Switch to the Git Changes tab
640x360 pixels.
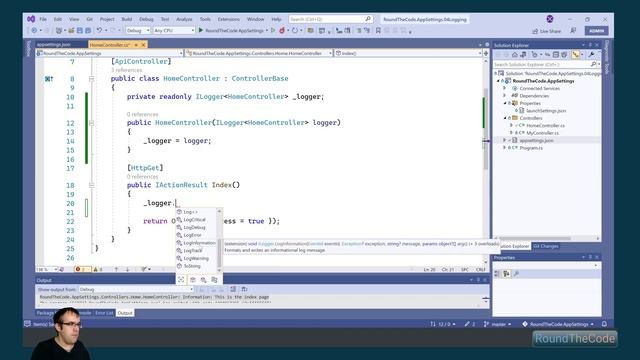click(546, 246)
